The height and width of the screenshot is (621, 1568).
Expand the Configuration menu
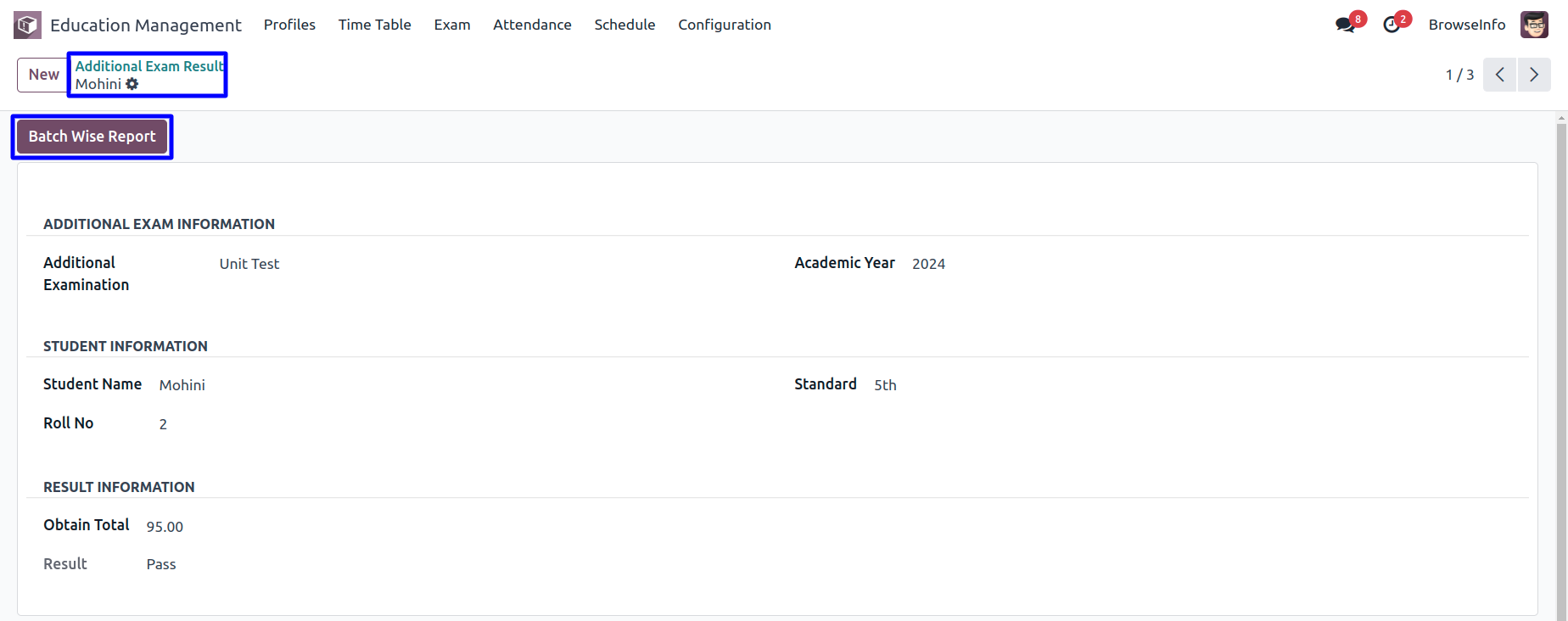coord(725,25)
